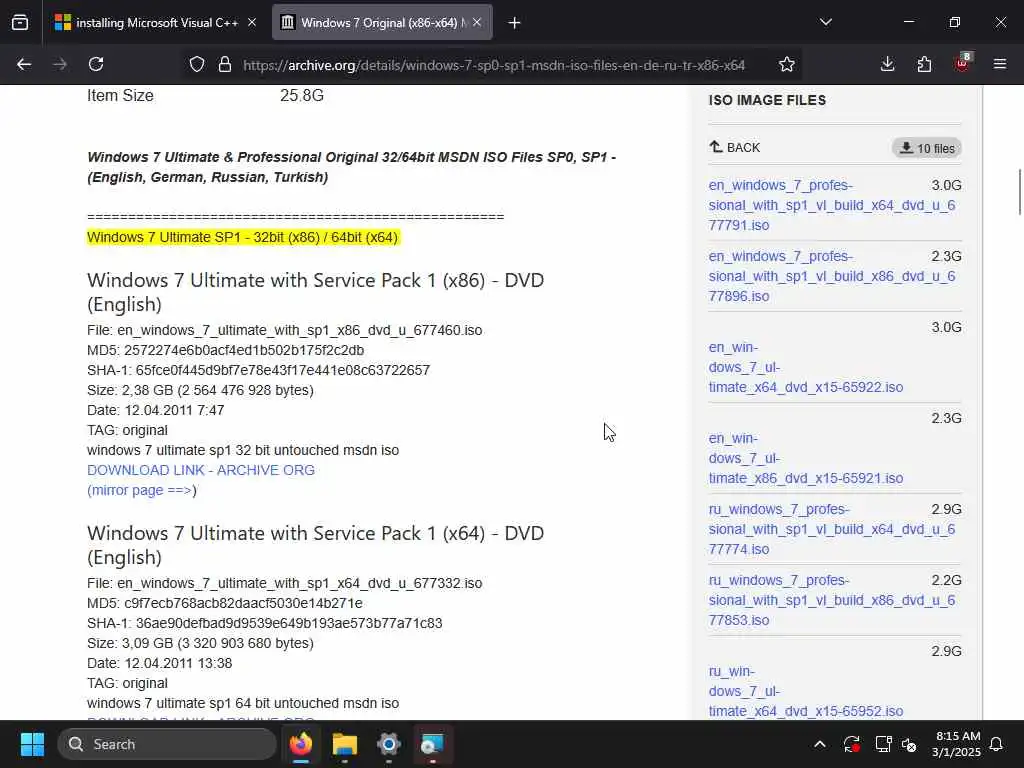Open the extensions puzzle icon

pyautogui.click(x=924, y=64)
